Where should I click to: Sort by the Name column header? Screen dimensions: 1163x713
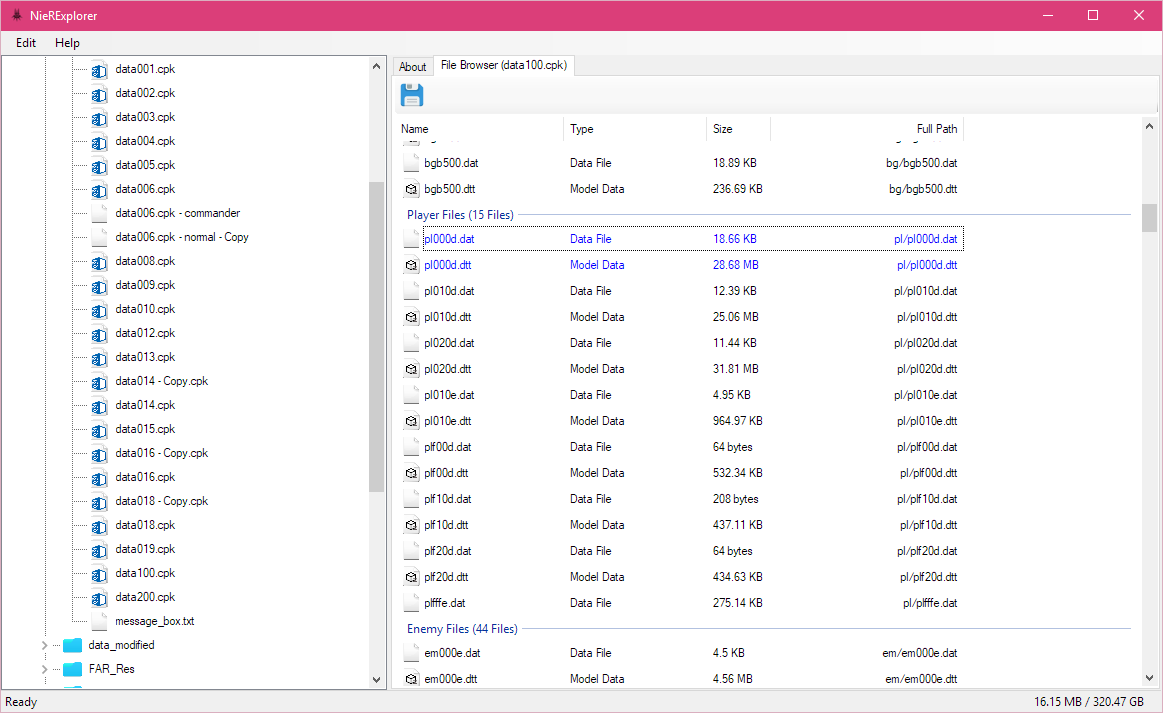click(481, 129)
